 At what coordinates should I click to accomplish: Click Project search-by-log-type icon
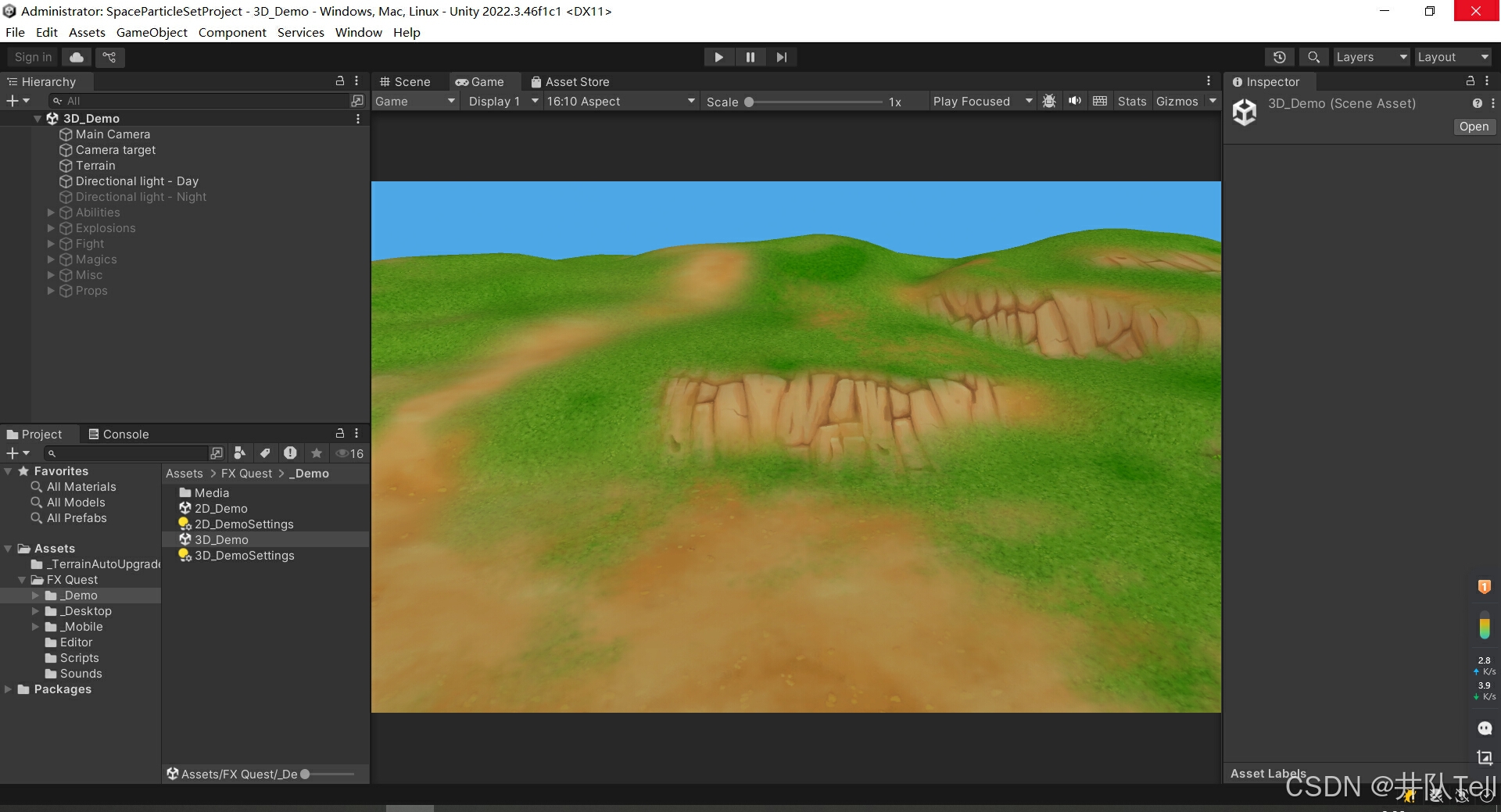[290, 453]
